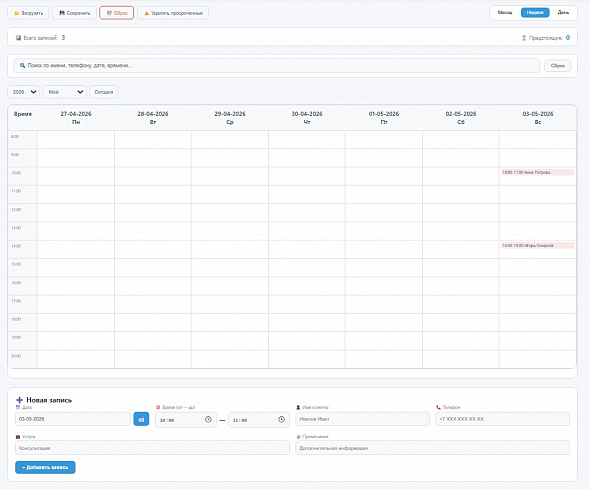Screen dimensions: 590x489
Task: Click the note icon beside Примечание label
Action: pos(298,437)
